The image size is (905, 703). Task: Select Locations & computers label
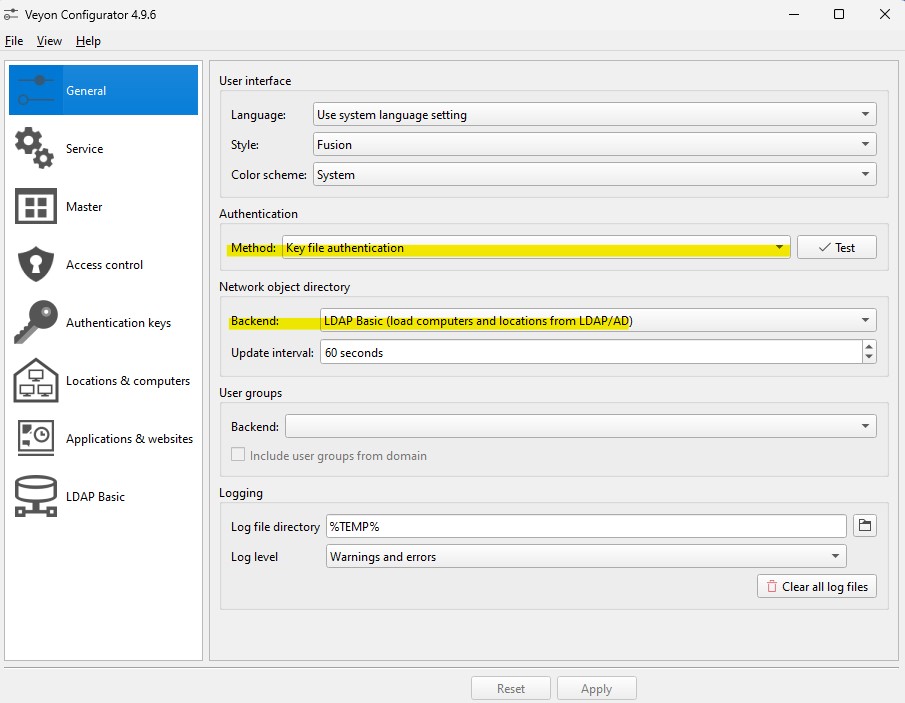point(128,380)
